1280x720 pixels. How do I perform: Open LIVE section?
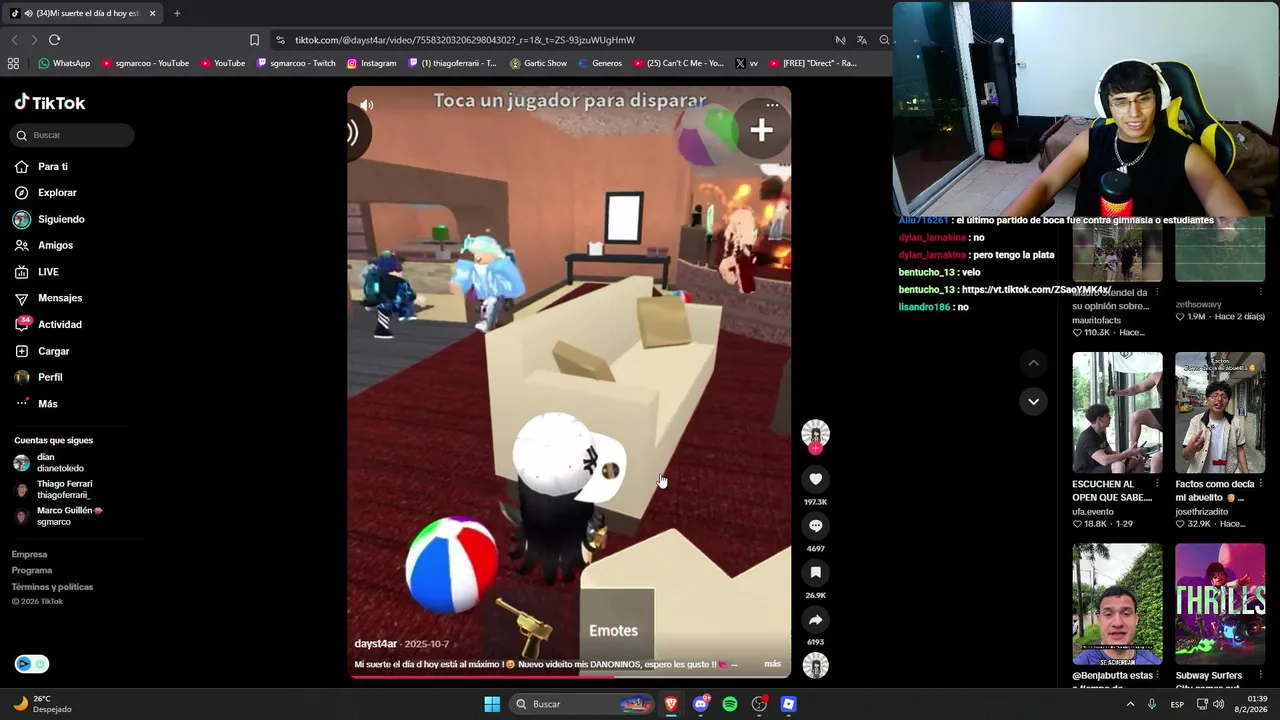pos(37,272)
